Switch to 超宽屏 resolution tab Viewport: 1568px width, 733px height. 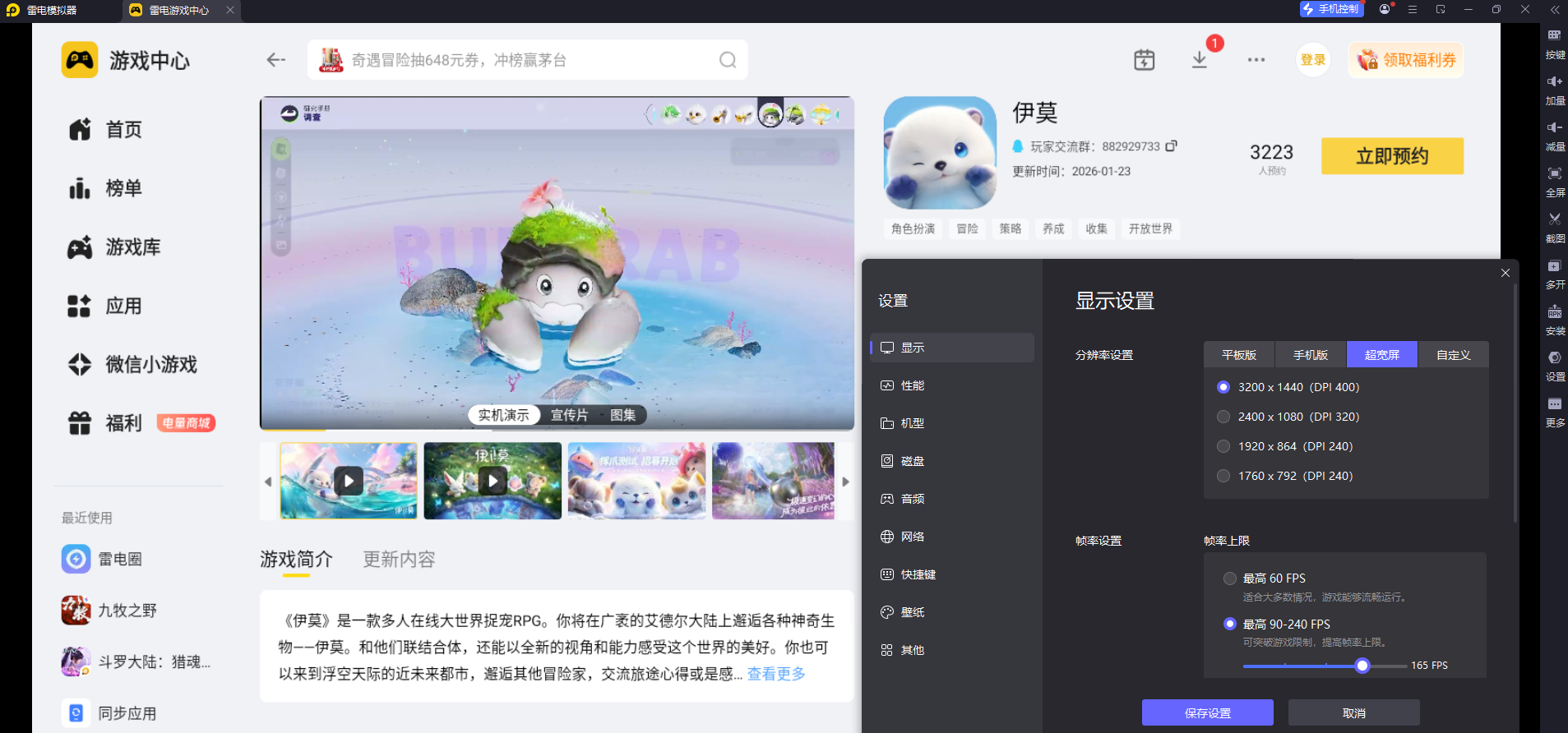pyautogui.click(x=1382, y=355)
